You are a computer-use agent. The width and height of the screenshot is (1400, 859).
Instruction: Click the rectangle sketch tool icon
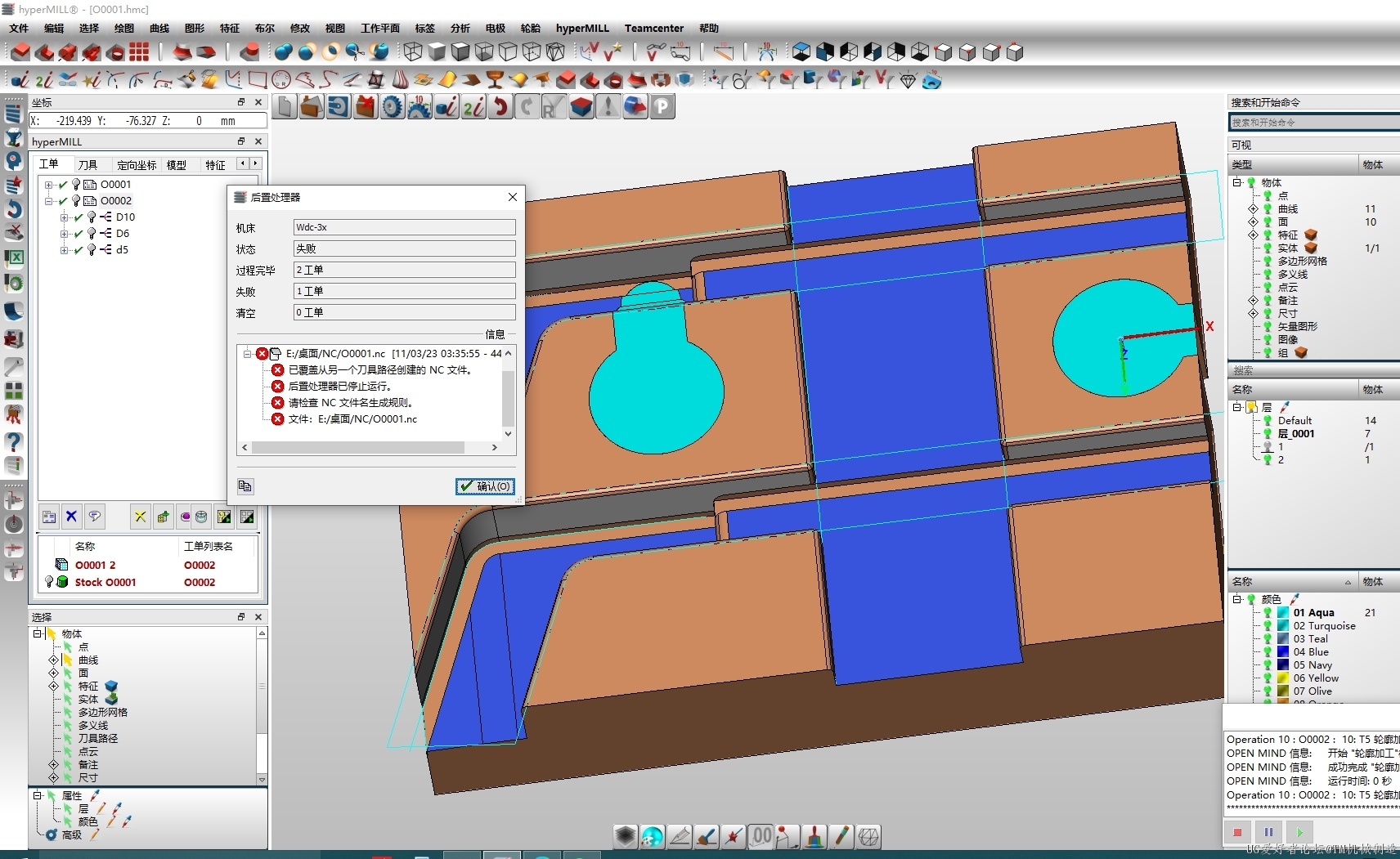pos(258,79)
